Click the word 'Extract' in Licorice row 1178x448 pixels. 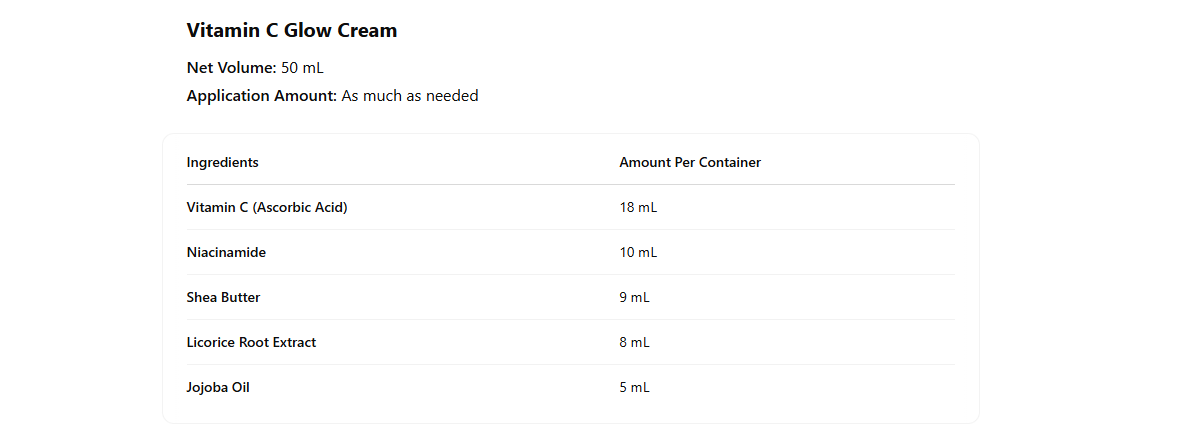(x=292, y=342)
